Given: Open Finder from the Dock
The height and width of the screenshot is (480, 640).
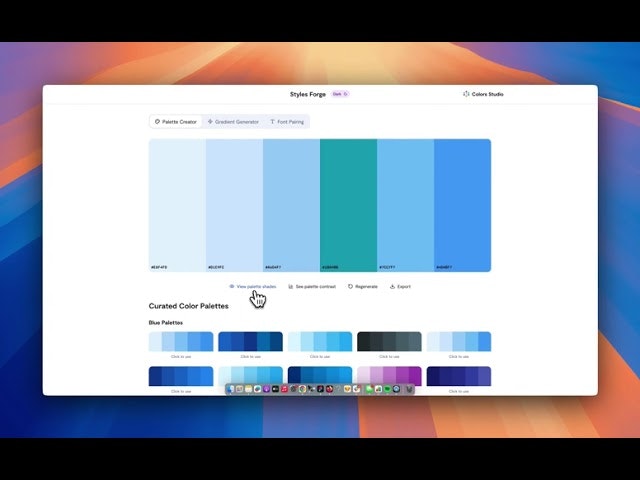Looking at the screenshot, I should [x=230, y=389].
